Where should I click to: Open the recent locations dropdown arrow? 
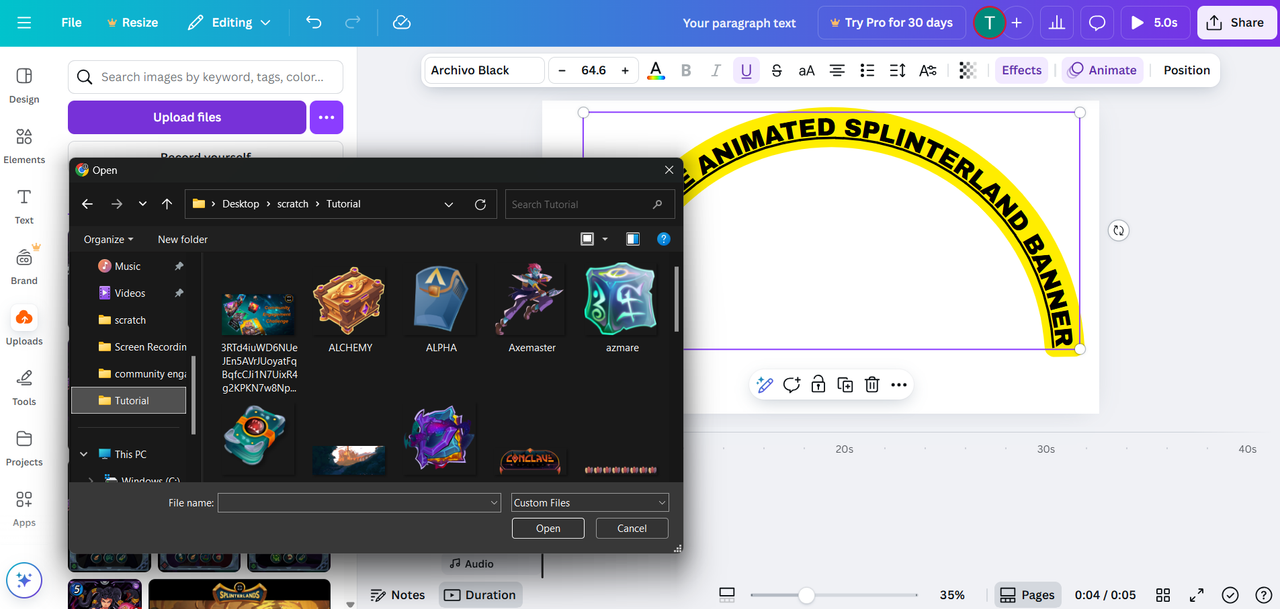point(143,204)
